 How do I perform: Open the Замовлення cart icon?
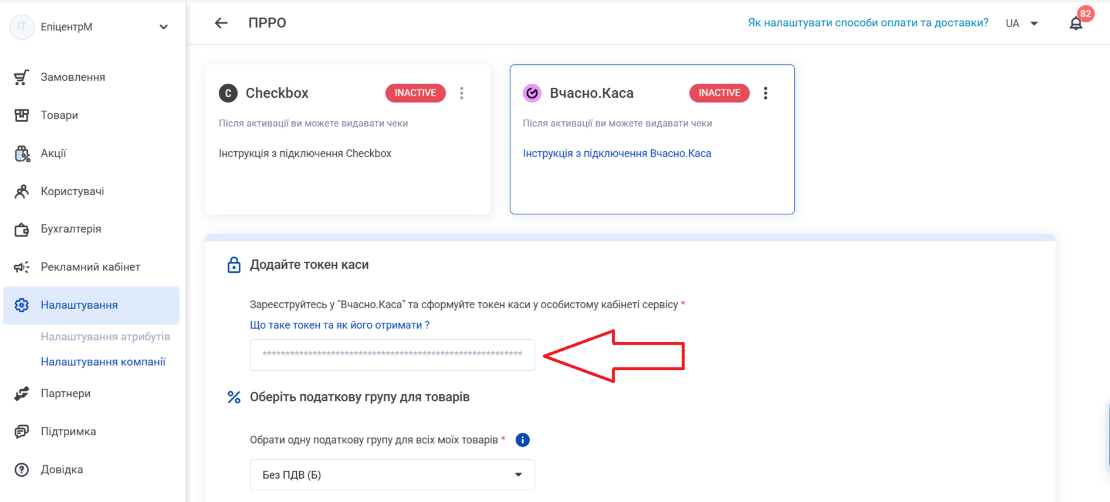22,77
